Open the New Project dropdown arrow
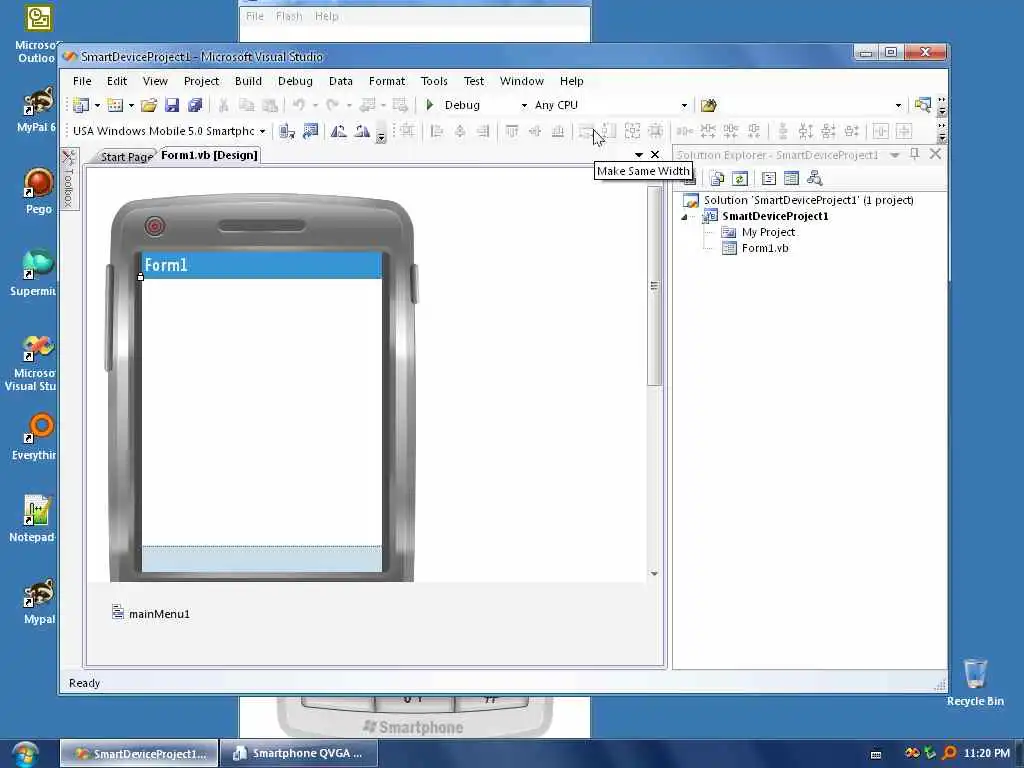The image size is (1024, 768). (x=97, y=105)
